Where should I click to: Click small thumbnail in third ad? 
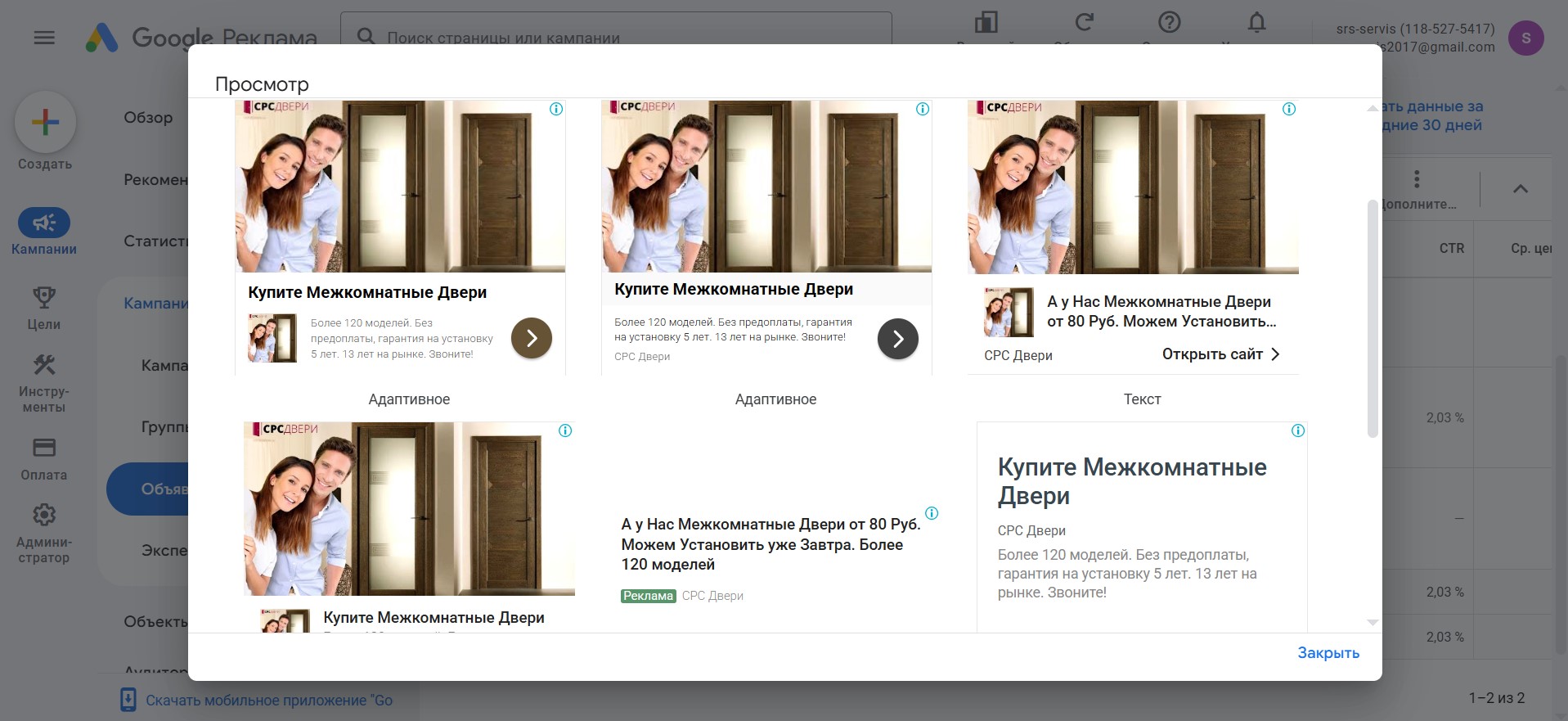(x=1009, y=312)
